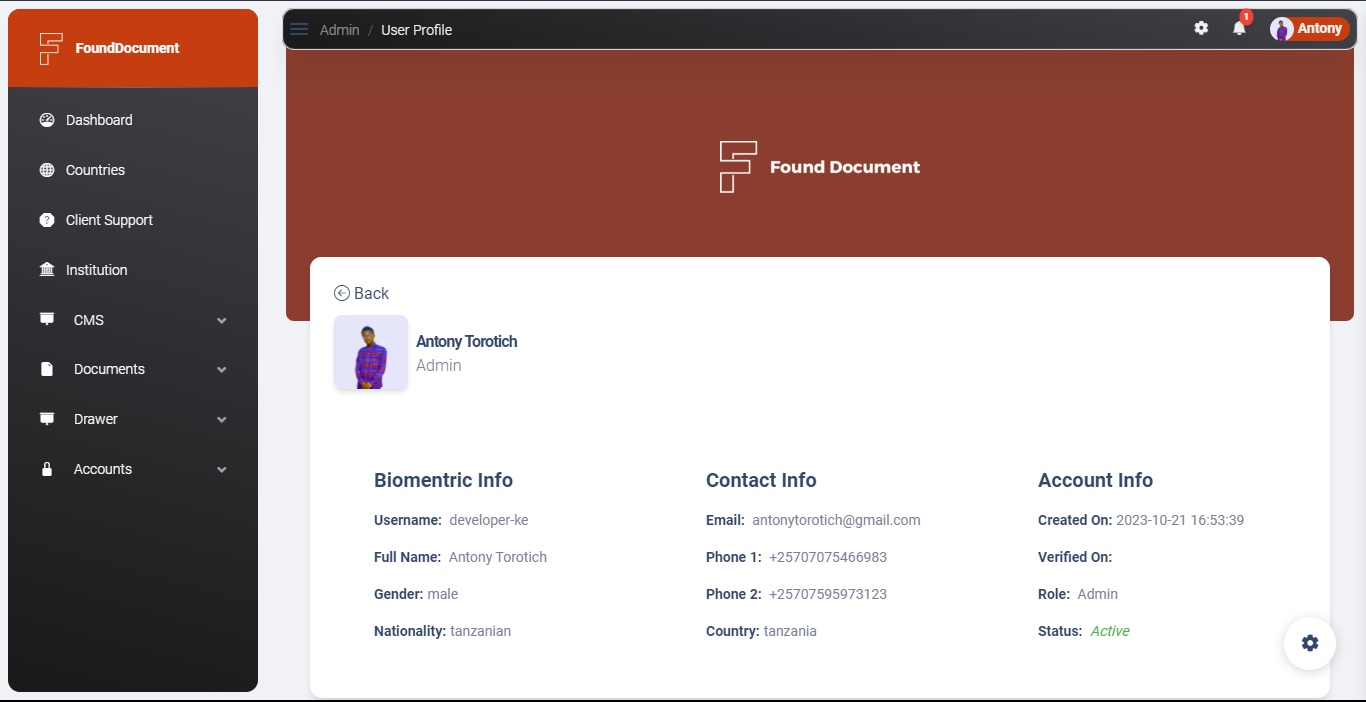Click the hamburger menu icon in top bar

pos(299,29)
